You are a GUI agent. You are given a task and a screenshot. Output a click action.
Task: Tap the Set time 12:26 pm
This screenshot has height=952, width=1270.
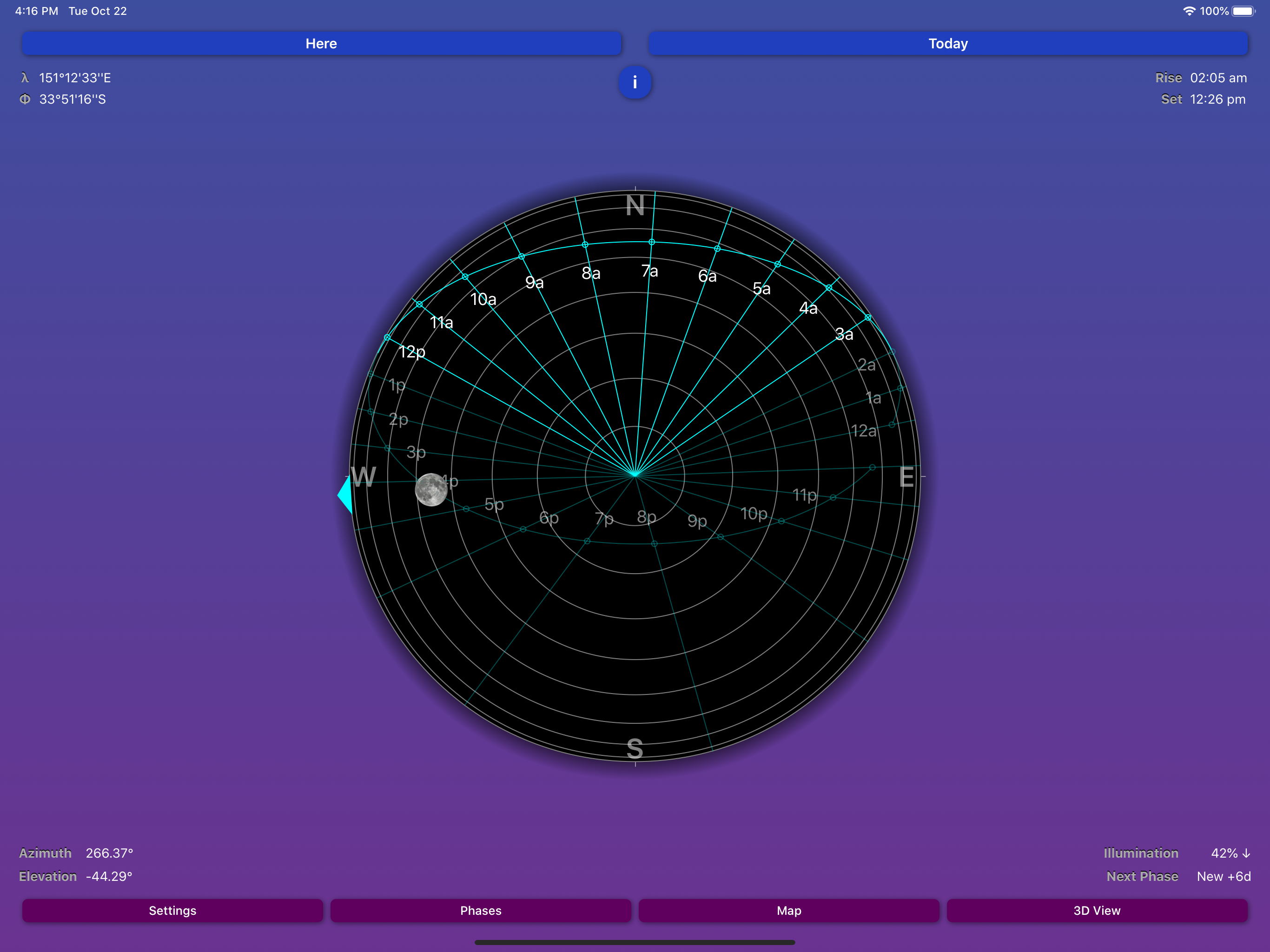pos(1218,99)
